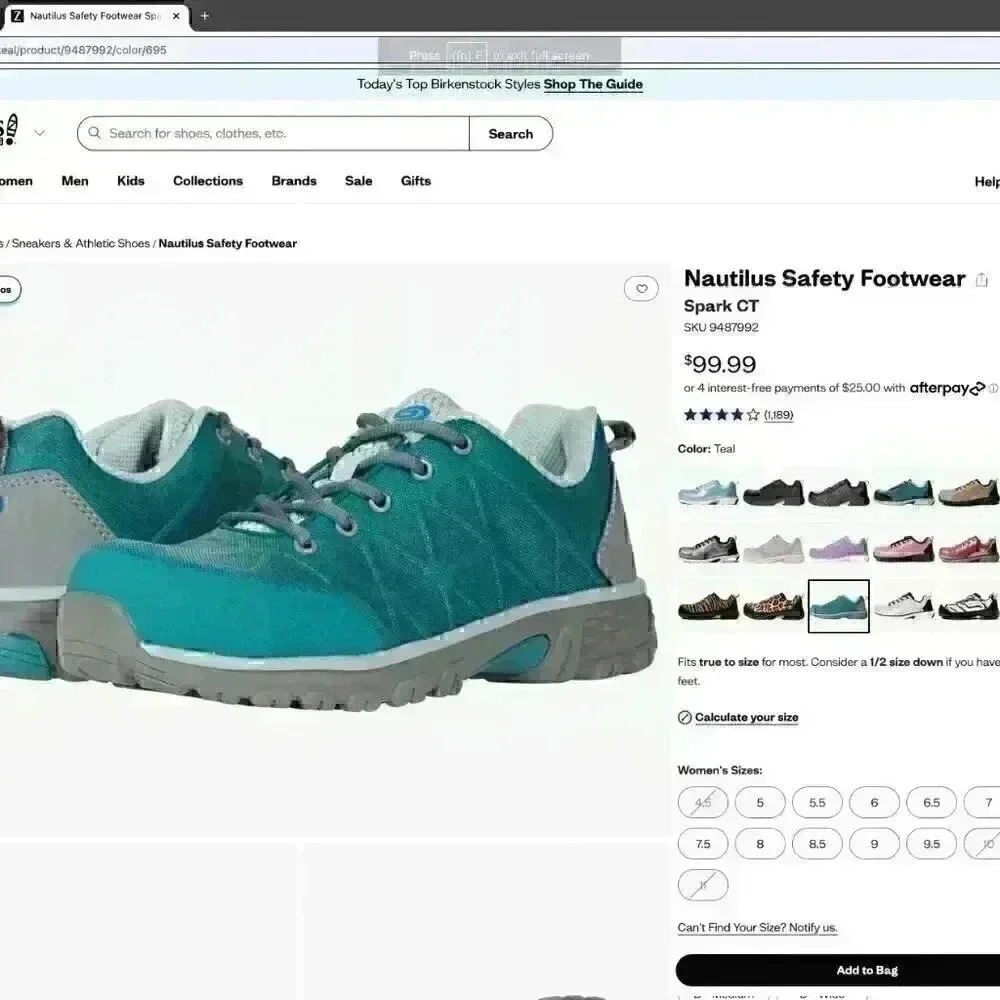Select Women's size 8.5

click(817, 844)
